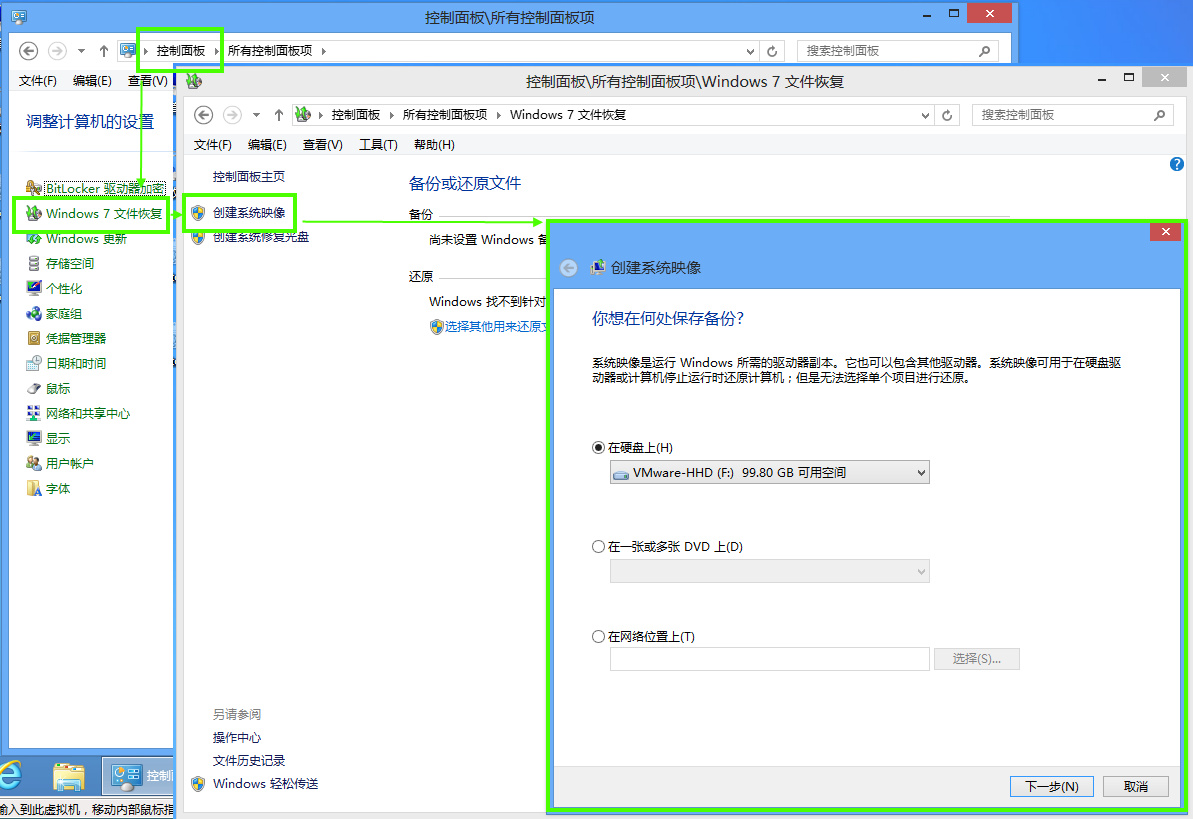Open the 工具(T) menu
This screenshot has width=1193, height=819.
[378, 145]
